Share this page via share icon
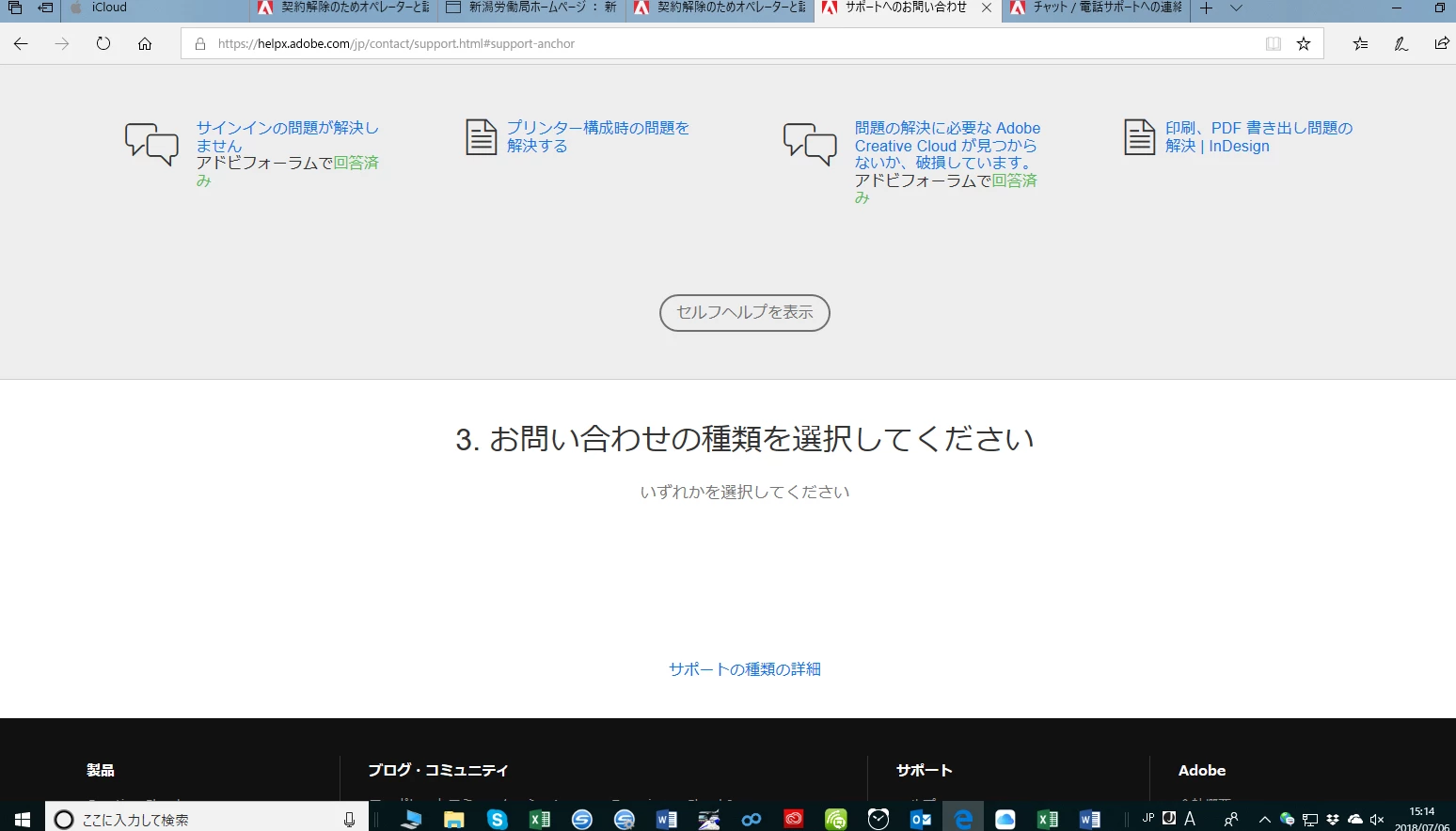 1442,43
